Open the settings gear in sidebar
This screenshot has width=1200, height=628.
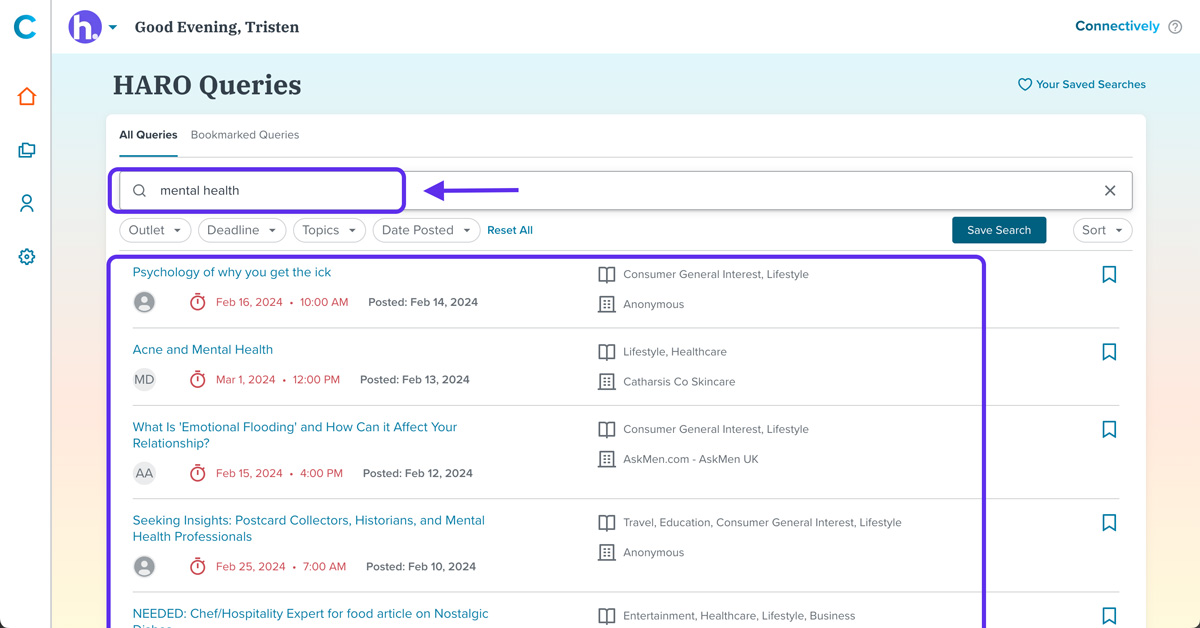coord(27,257)
